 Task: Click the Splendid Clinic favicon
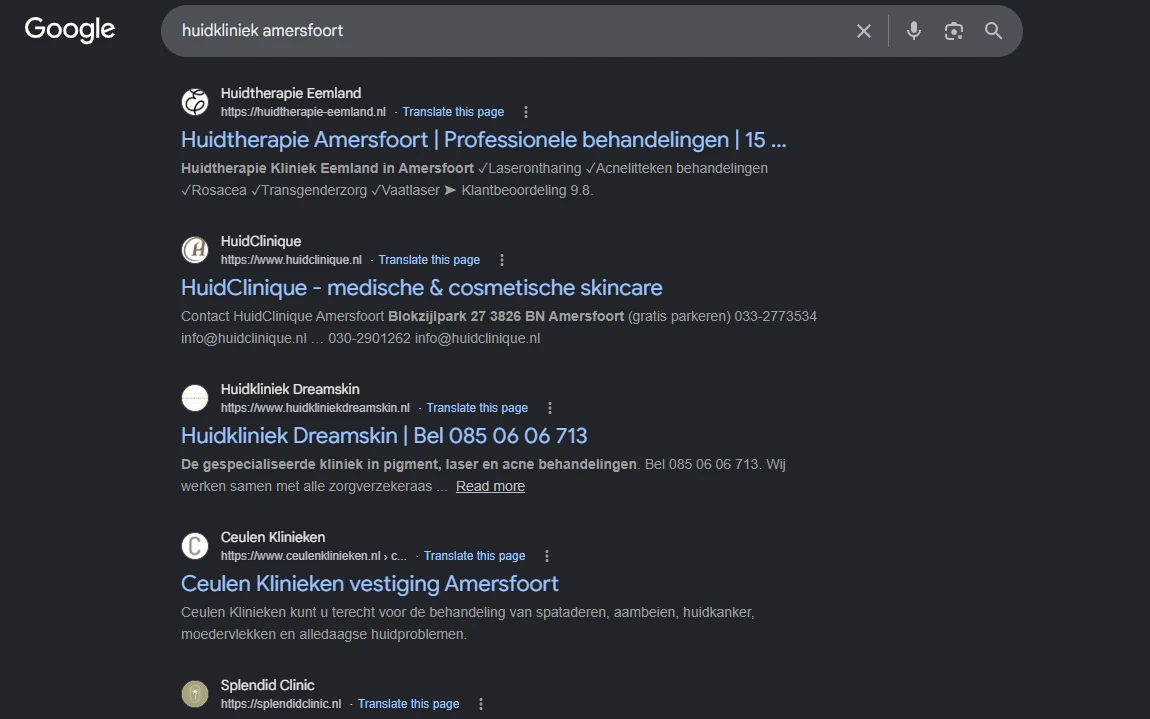click(x=195, y=694)
